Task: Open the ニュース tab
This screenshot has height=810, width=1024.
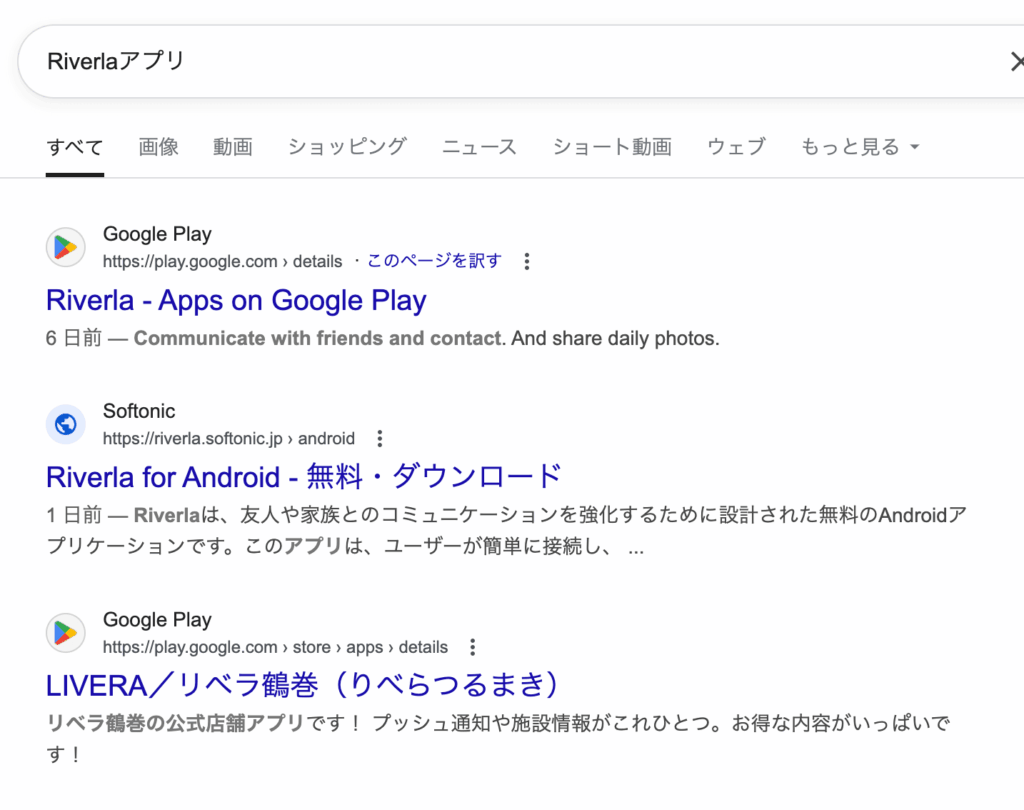Action: 479,147
